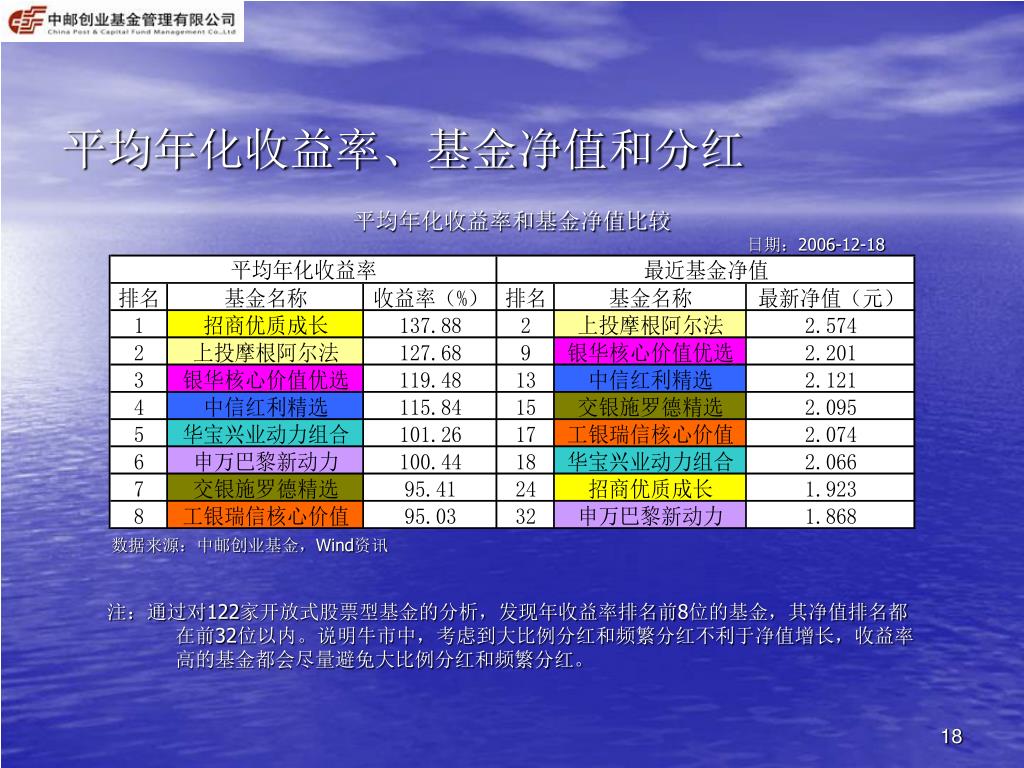The height and width of the screenshot is (768, 1024).
Task: Click "招商优质成长" beside net value 1.923
Action: click(x=650, y=488)
